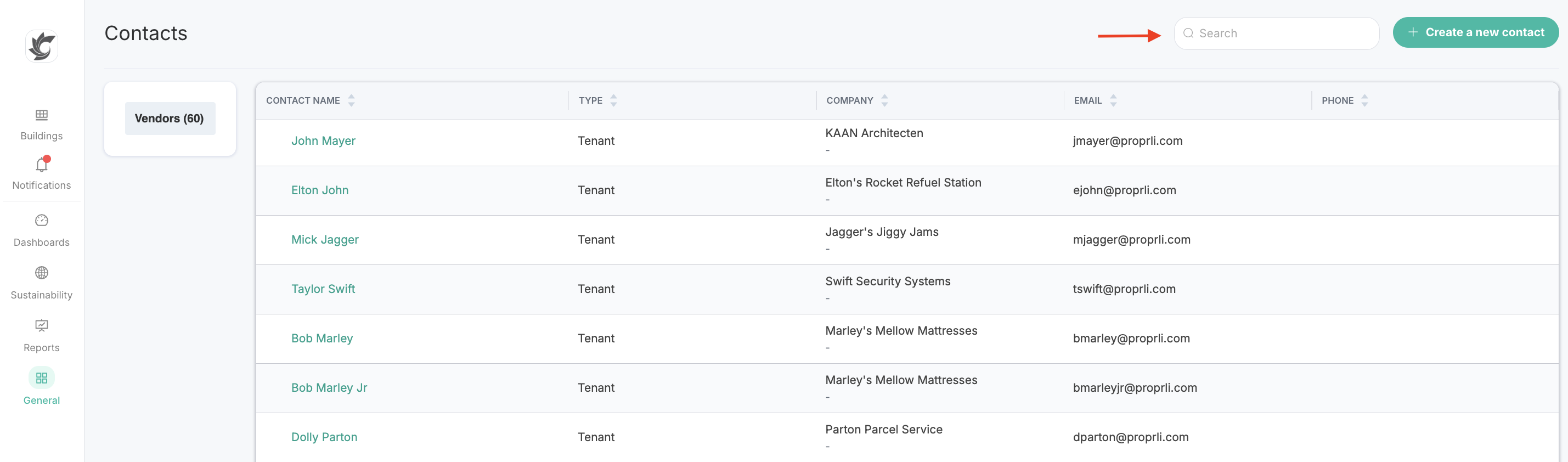Go to Reports menu label
The width and height of the screenshot is (1568, 462).
[x=41, y=347]
